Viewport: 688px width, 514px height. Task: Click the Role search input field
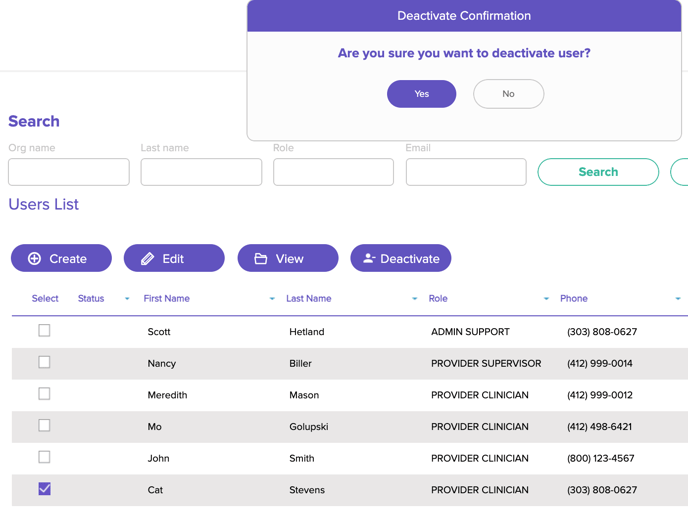333,172
